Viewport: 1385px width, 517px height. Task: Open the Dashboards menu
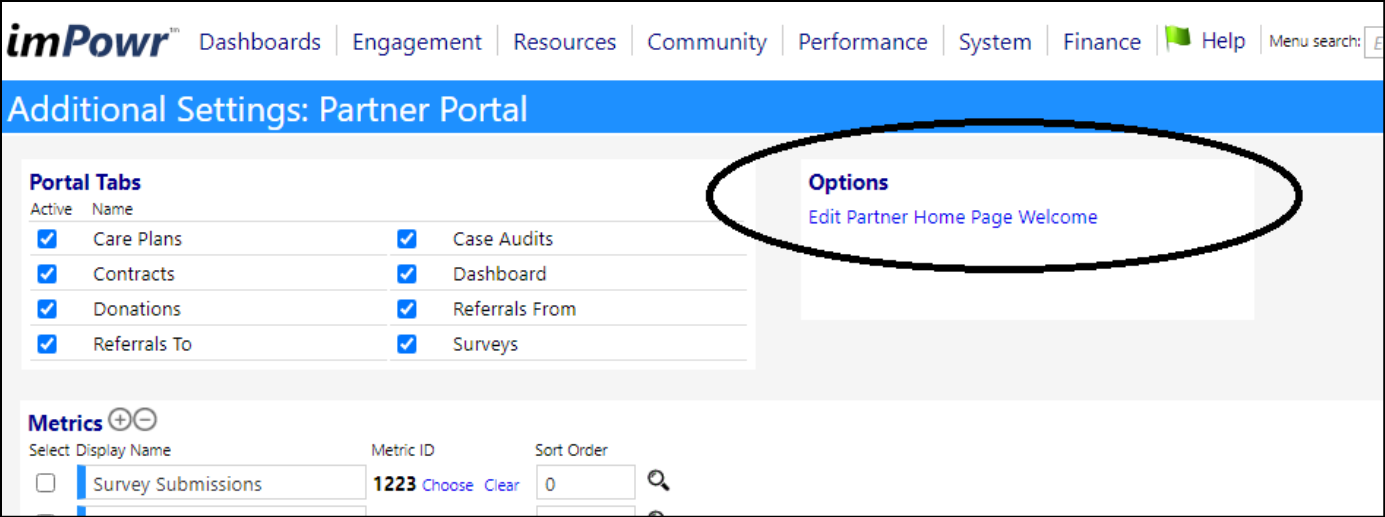tap(260, 42)
